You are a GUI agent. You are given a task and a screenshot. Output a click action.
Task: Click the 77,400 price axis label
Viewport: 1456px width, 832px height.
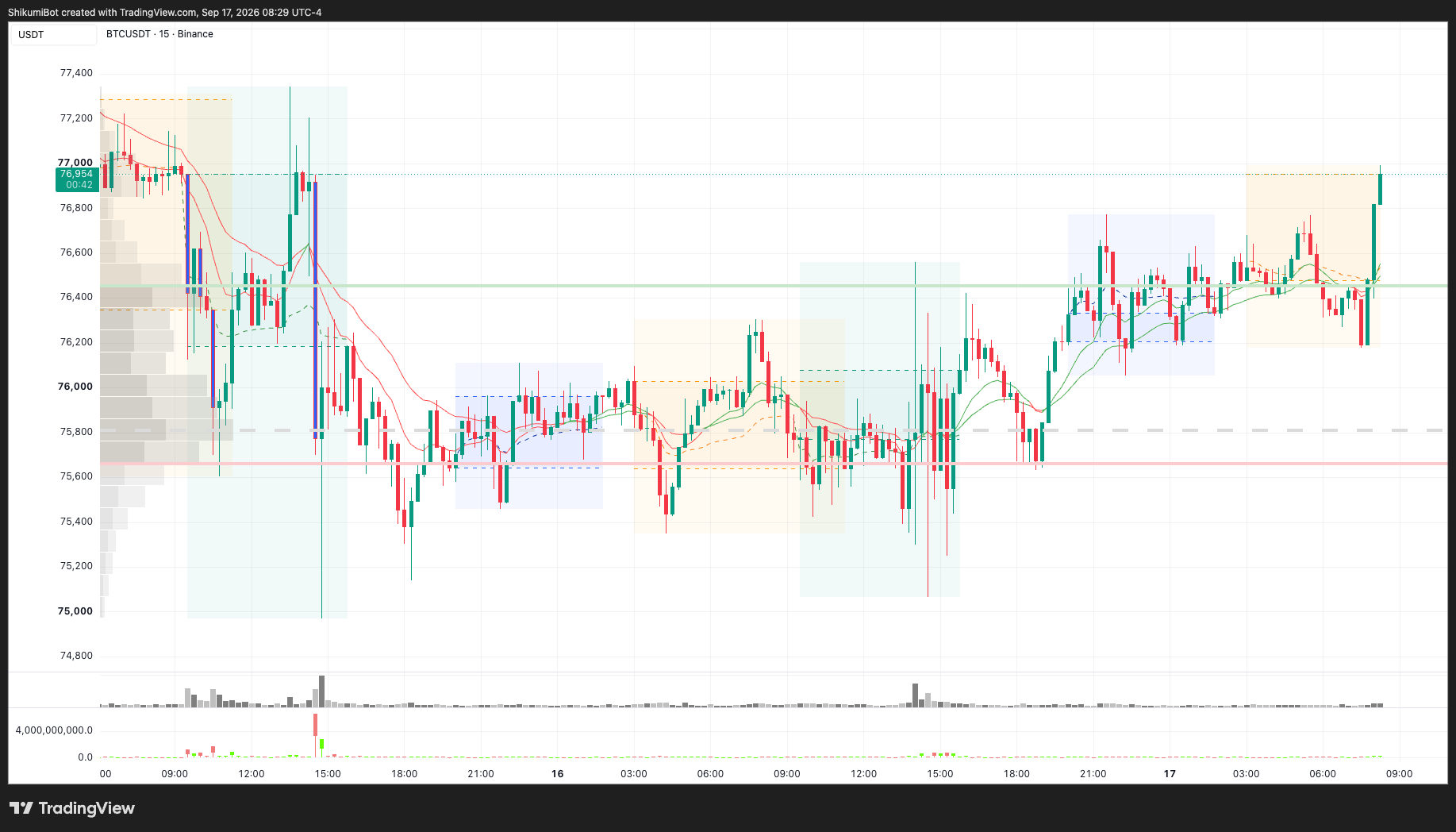point(76,73)
